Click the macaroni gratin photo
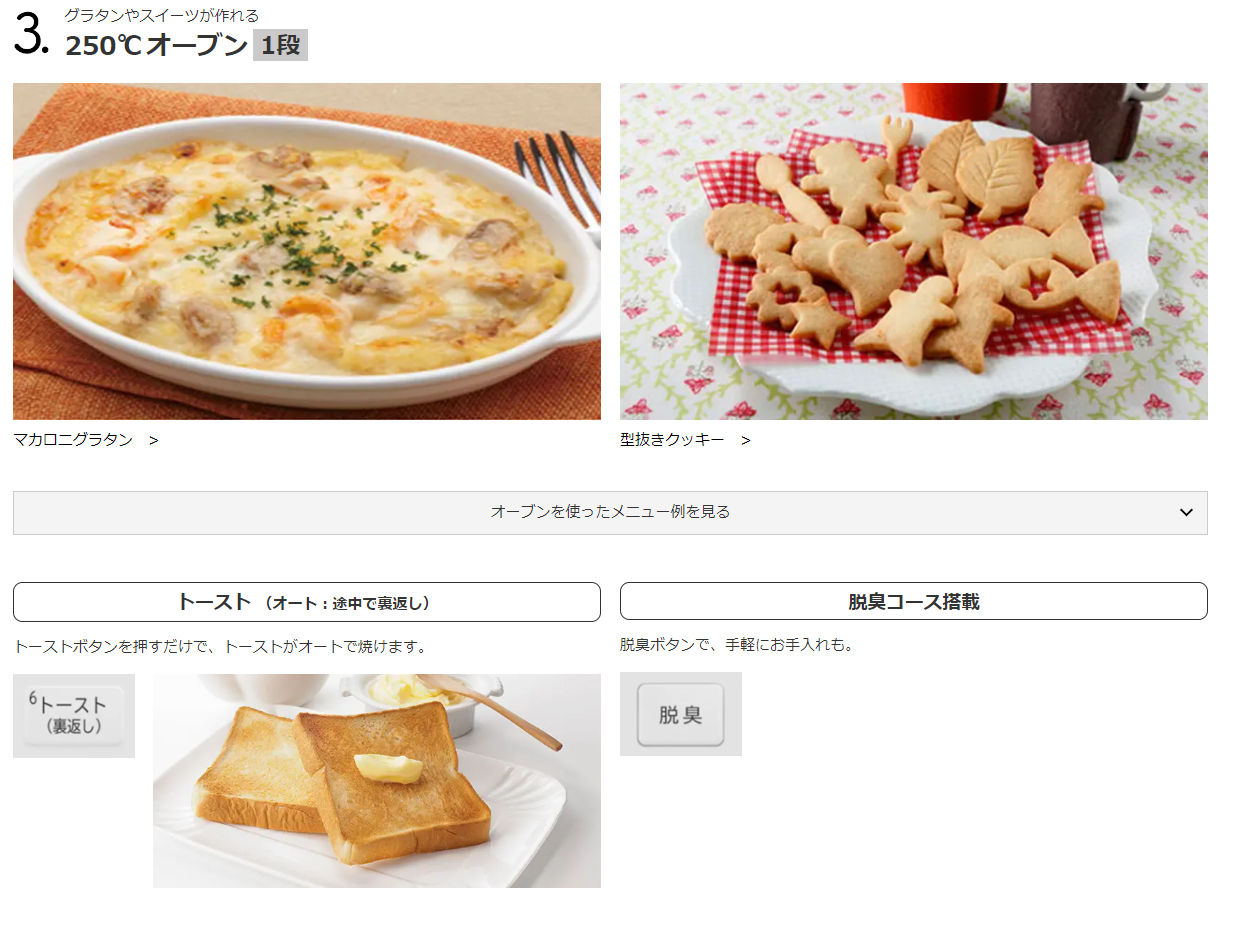The height and width of the screenshot is (932, 1238). 307,251
